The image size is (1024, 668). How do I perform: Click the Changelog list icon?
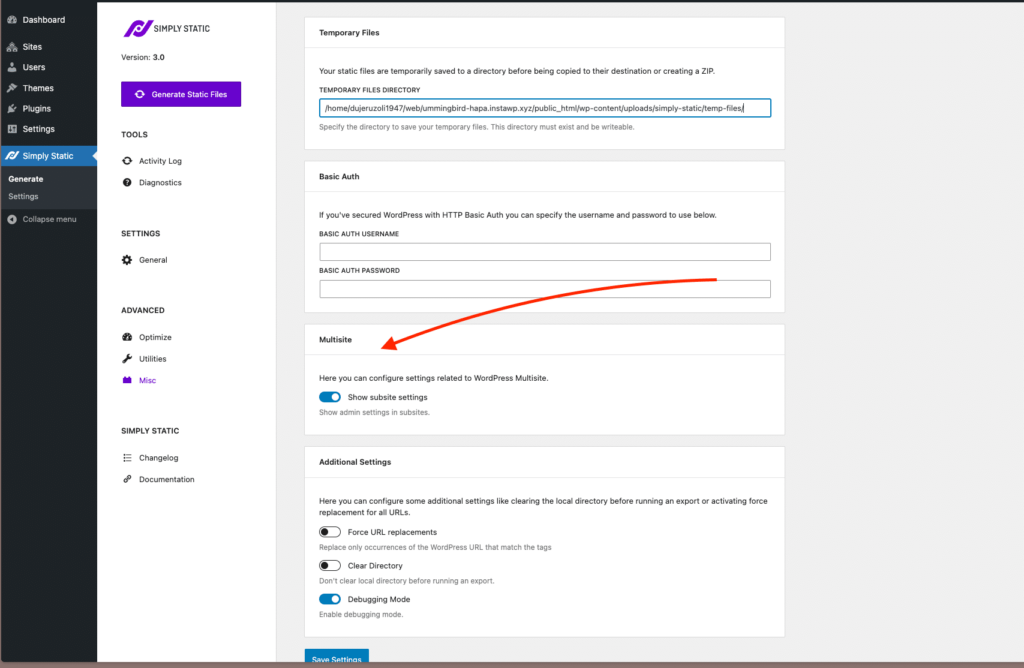[x=127, y=458]
